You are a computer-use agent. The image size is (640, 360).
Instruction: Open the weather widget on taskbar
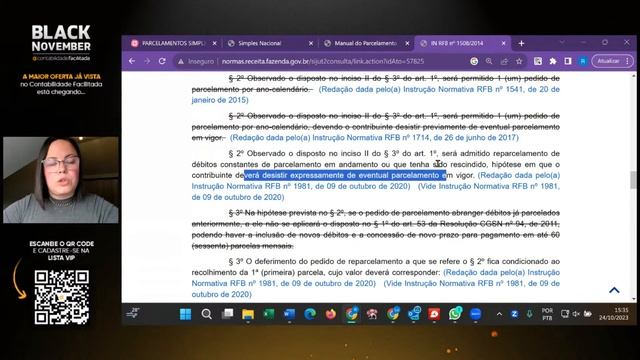click(133, 313)
